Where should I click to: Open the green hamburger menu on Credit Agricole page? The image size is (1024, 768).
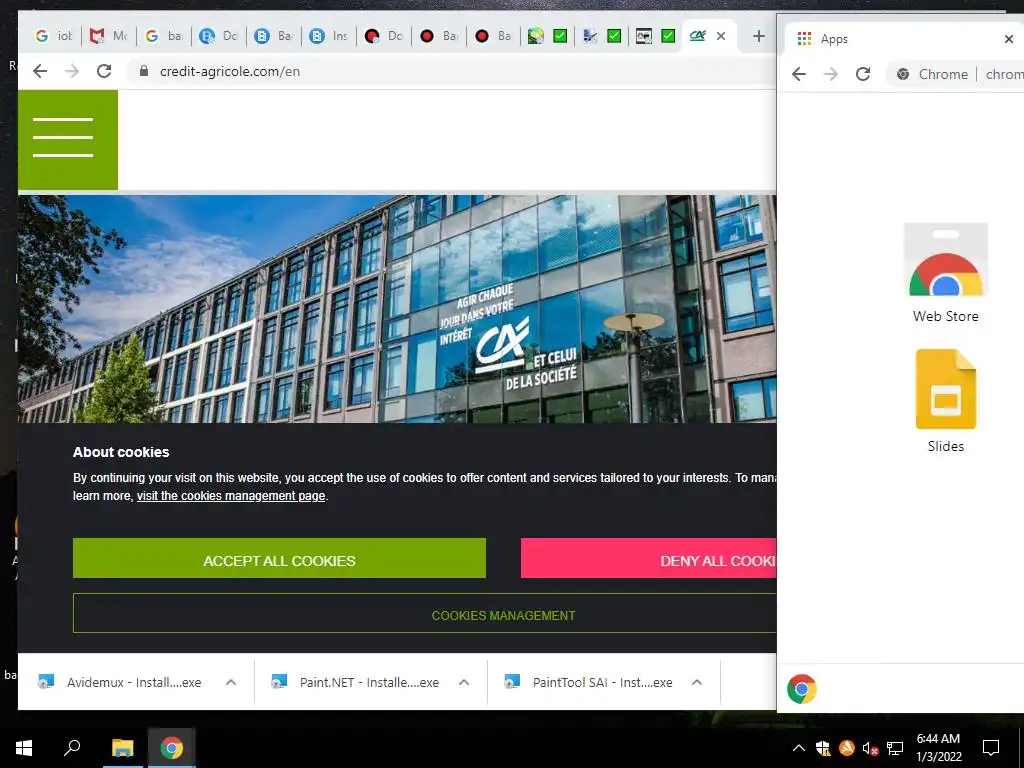click(x=68, y=139)
